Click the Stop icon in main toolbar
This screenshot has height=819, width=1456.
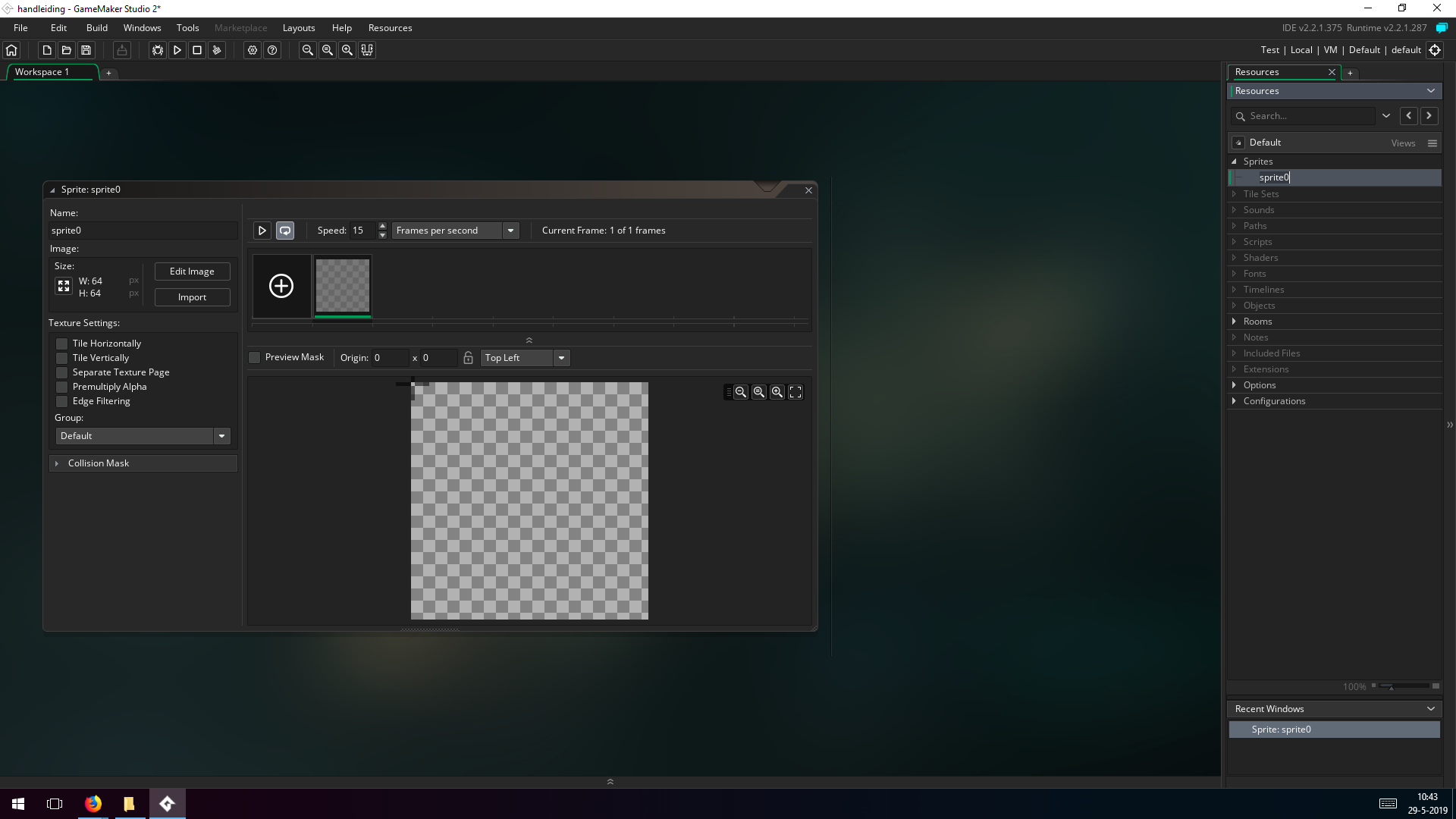point(197,50)
